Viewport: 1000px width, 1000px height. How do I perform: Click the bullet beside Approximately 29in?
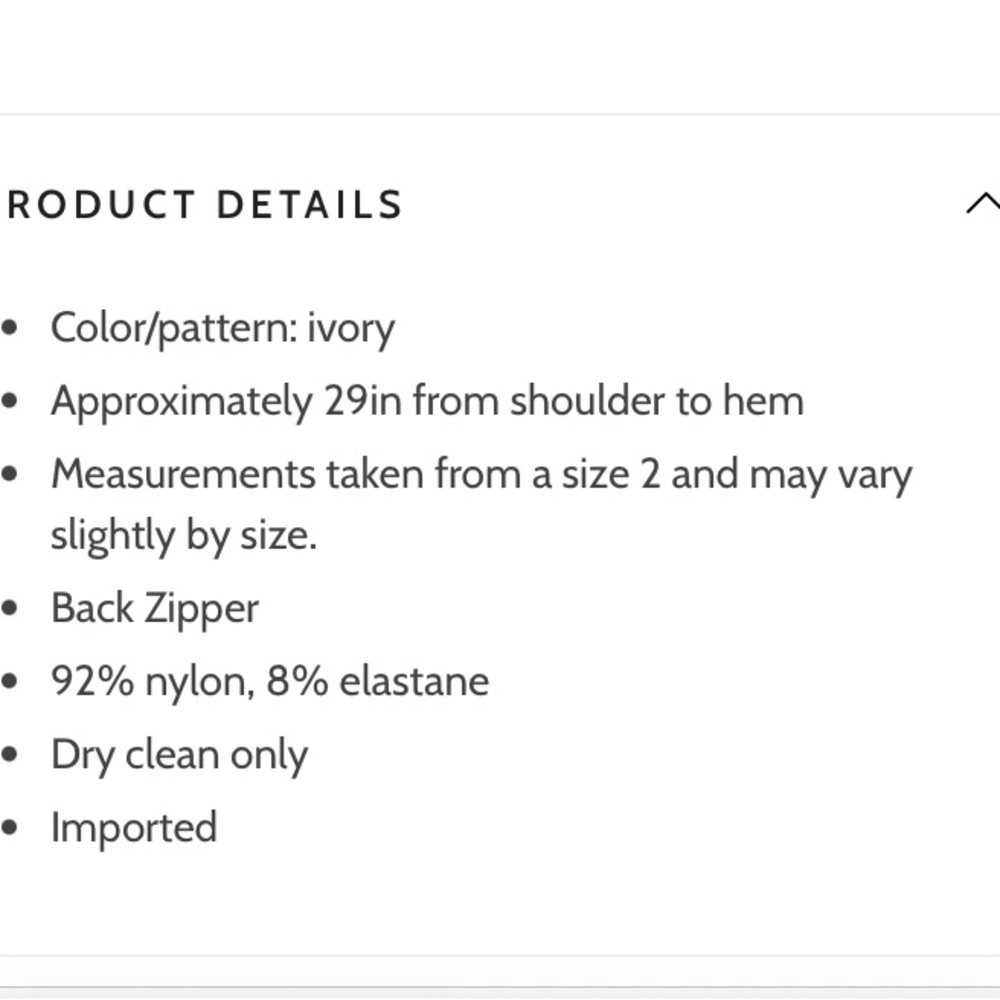coord(9,401)
